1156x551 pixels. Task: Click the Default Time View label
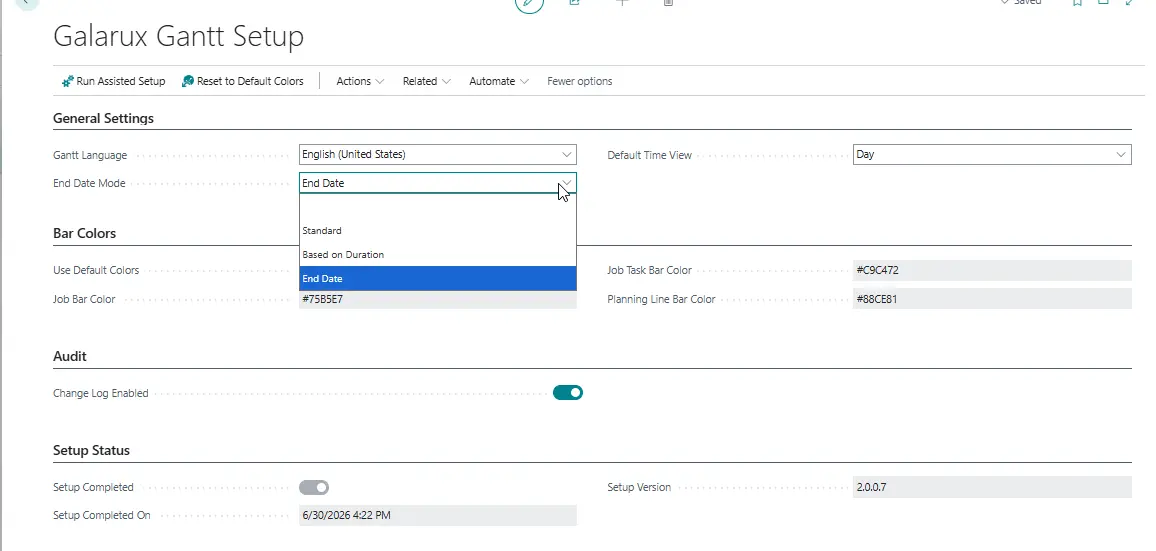pos(650,156)
